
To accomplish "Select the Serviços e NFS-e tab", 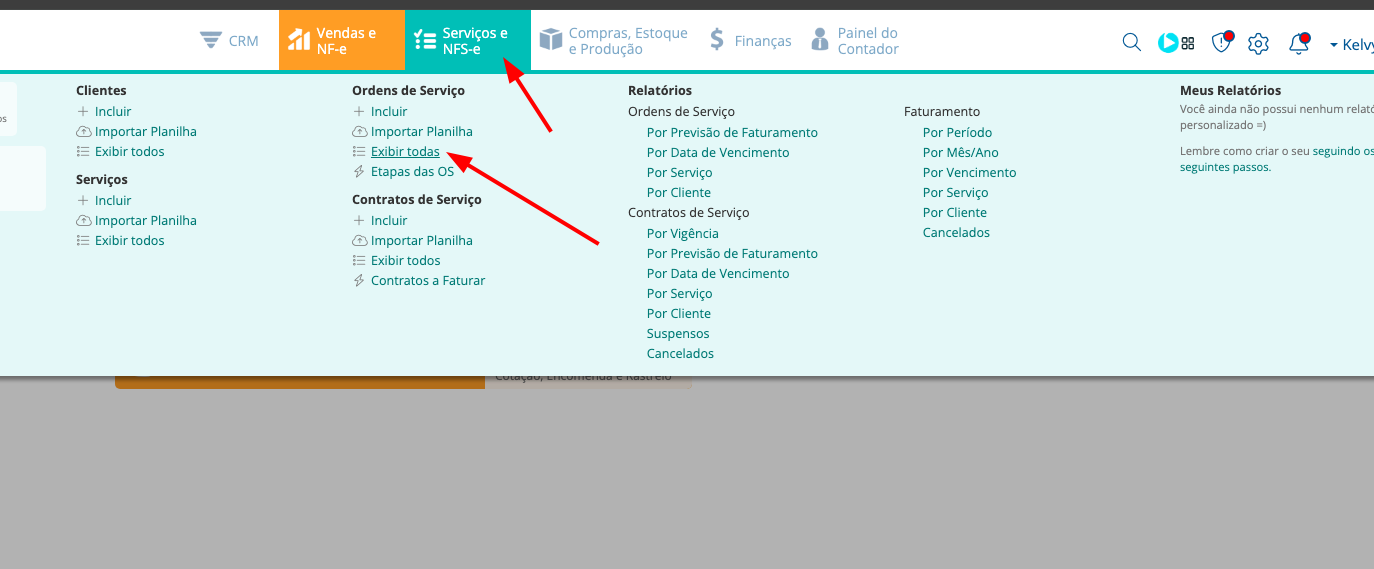I will pos(467,41).
